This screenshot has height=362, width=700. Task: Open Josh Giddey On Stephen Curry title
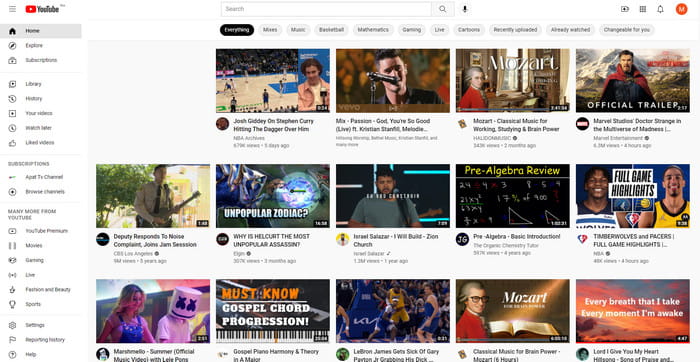tap(274, 125)
